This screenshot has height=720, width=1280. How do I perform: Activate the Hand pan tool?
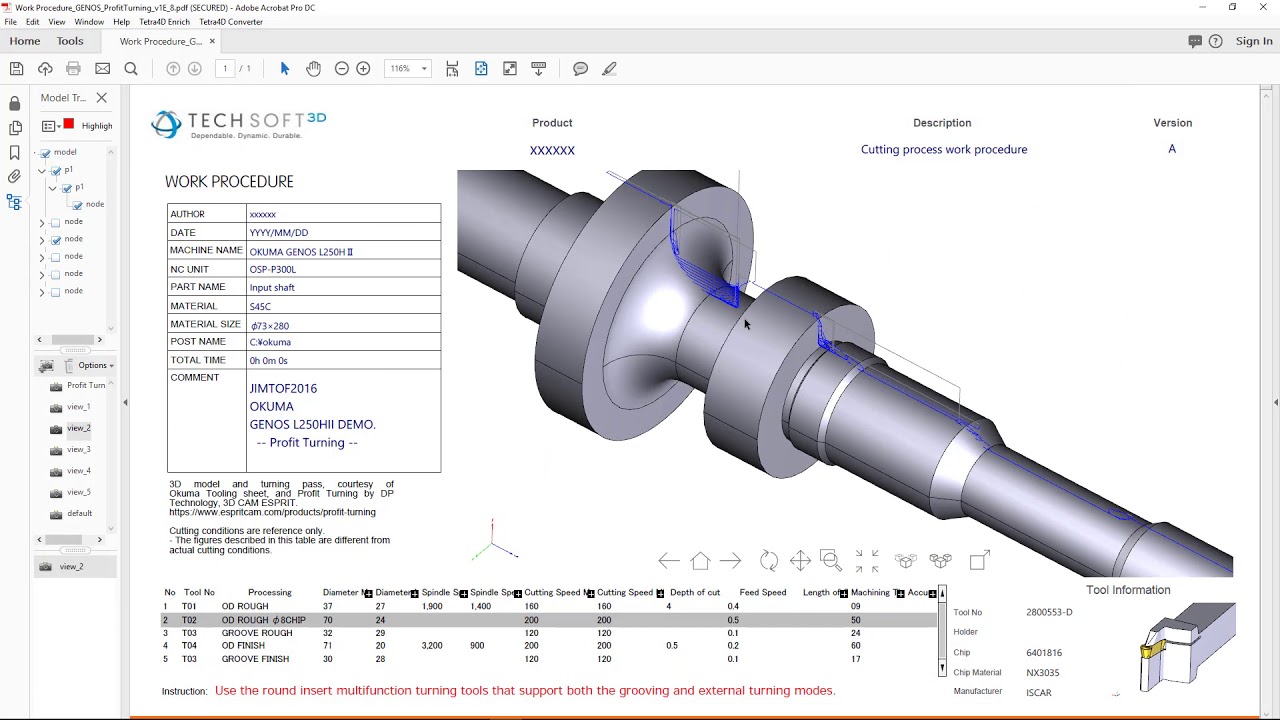[313, 68]
